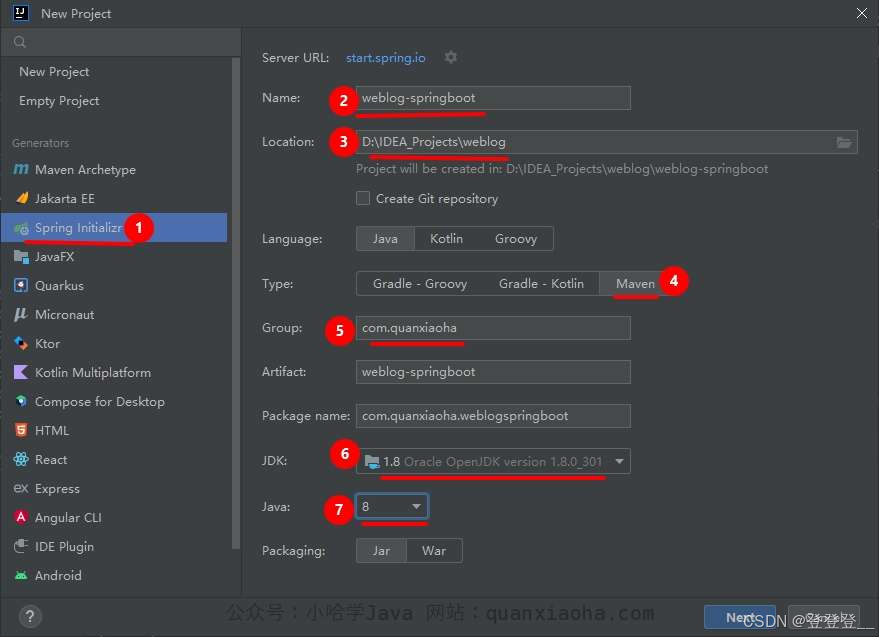
Task: Click the search magnifier icon in sidebar
Action: coord(20,41)
